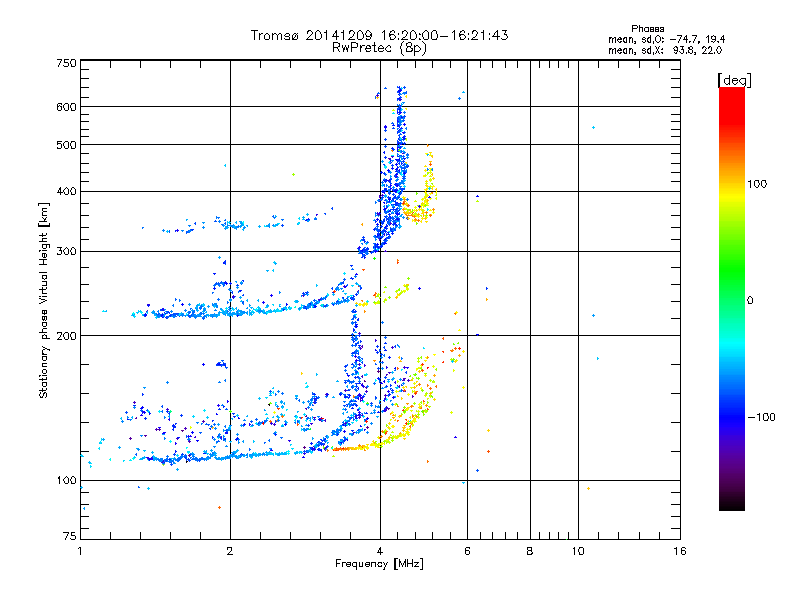Click the colorbar '100' tick label
Viewport: 800px width, 600px height.
(x=757, y=184)
